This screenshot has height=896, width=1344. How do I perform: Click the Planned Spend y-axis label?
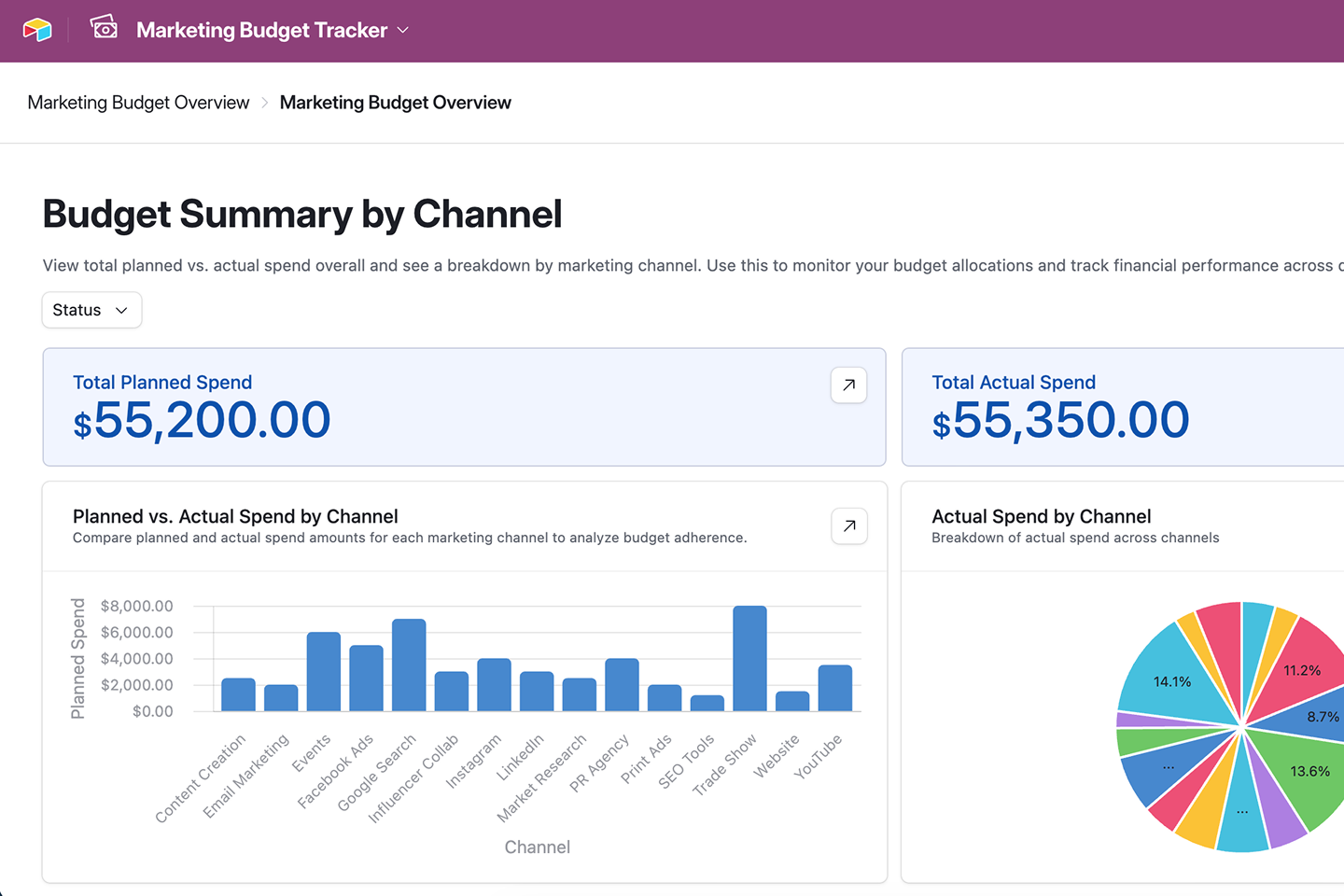(x=78, y=659)
